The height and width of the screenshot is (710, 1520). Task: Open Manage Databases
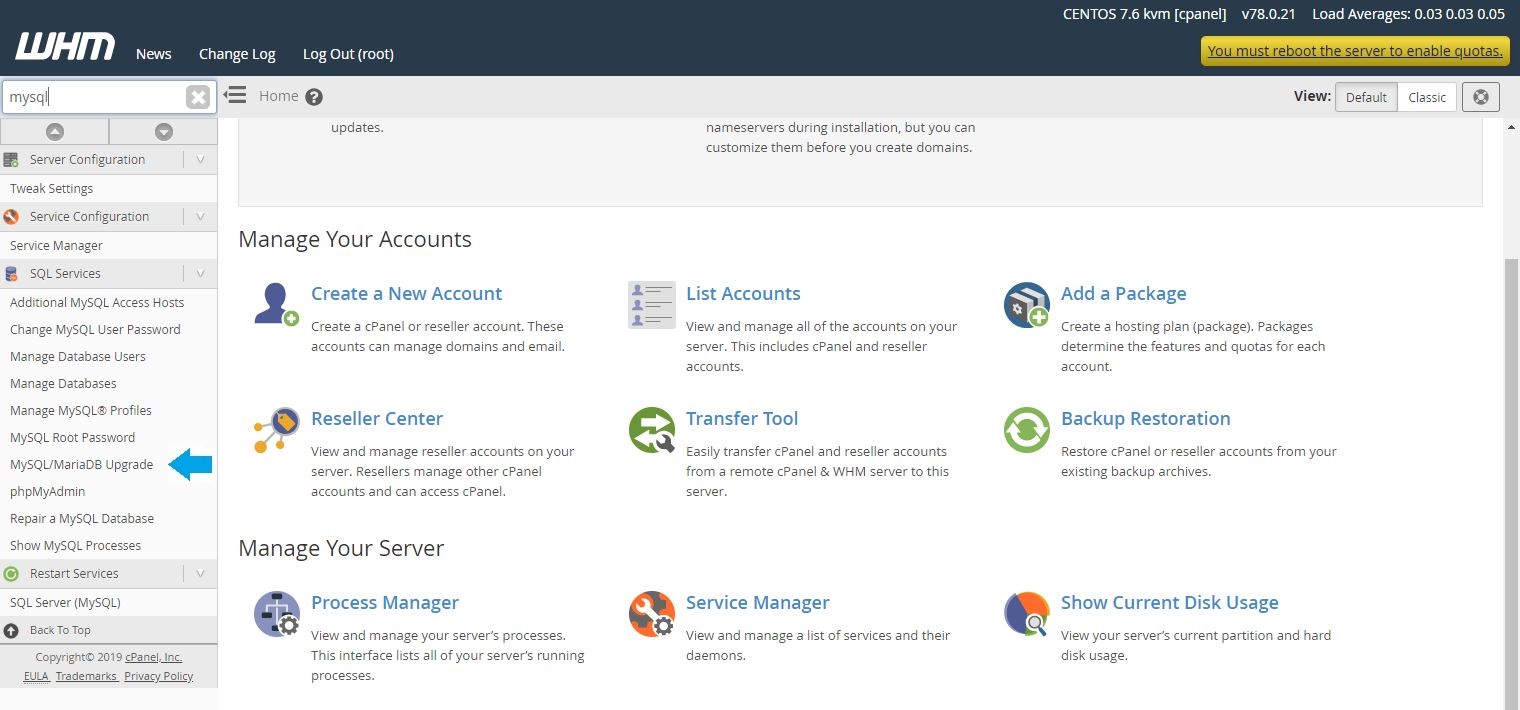(x=63, y=384)
